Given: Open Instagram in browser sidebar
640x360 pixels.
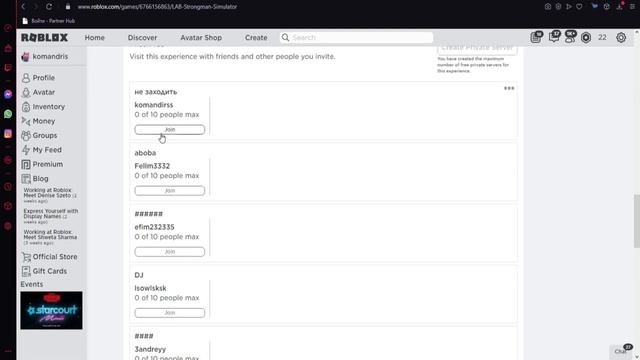Looking at the screenshot, I should pyautogui.click(x=8, y=133).
